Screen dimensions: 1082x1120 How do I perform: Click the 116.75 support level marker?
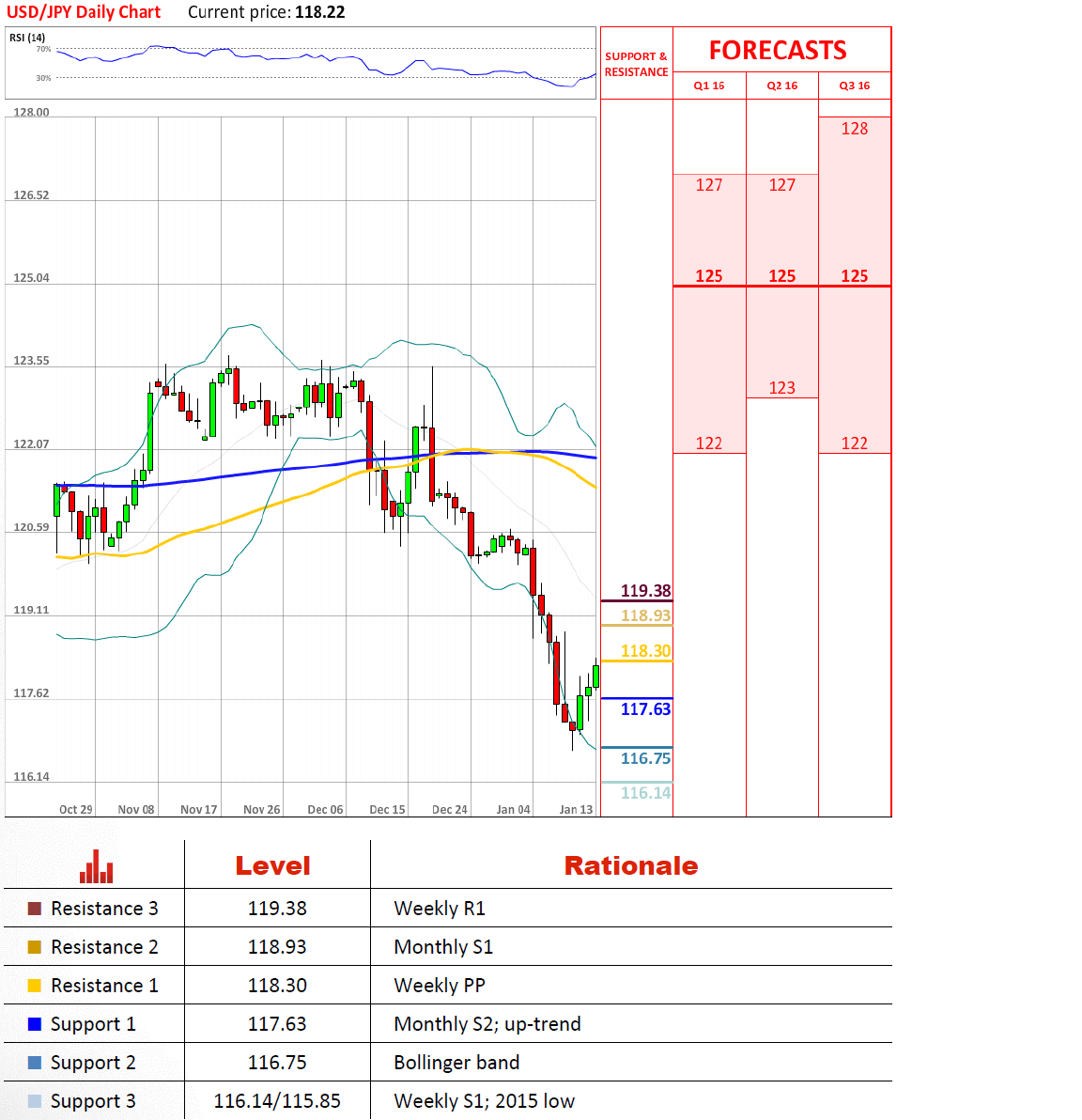645,758
